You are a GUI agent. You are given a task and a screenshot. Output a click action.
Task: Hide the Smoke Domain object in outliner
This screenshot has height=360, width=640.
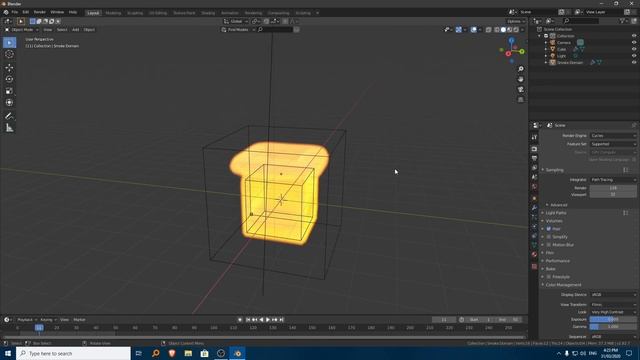(634, 62)
